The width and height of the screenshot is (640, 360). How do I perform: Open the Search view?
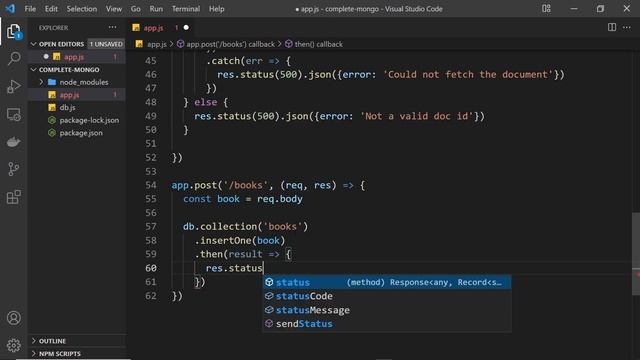point(13,58)
